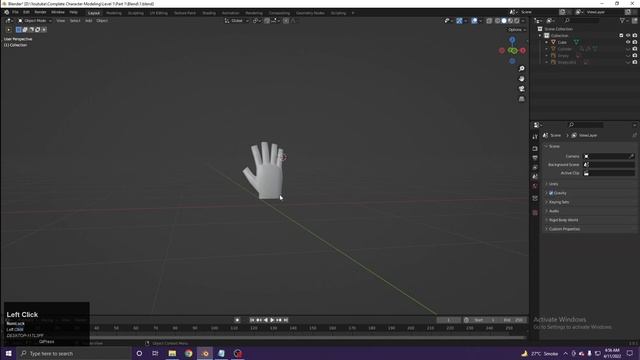The image size is (640, 360).
Task: Open the viewport Options dropdown
Action: 516,30
